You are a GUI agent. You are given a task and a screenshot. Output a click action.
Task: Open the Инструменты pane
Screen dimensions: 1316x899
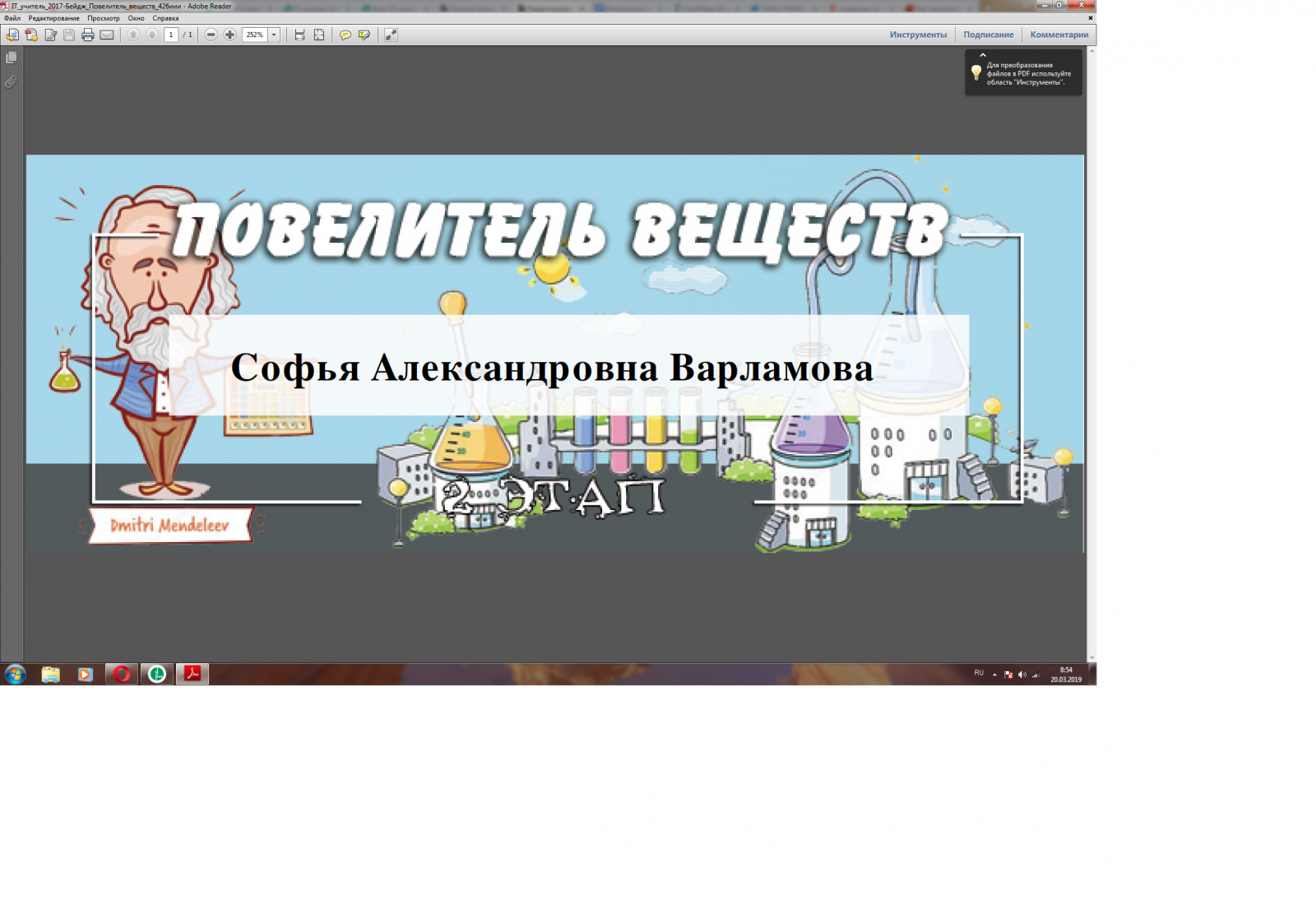[918, 35]
